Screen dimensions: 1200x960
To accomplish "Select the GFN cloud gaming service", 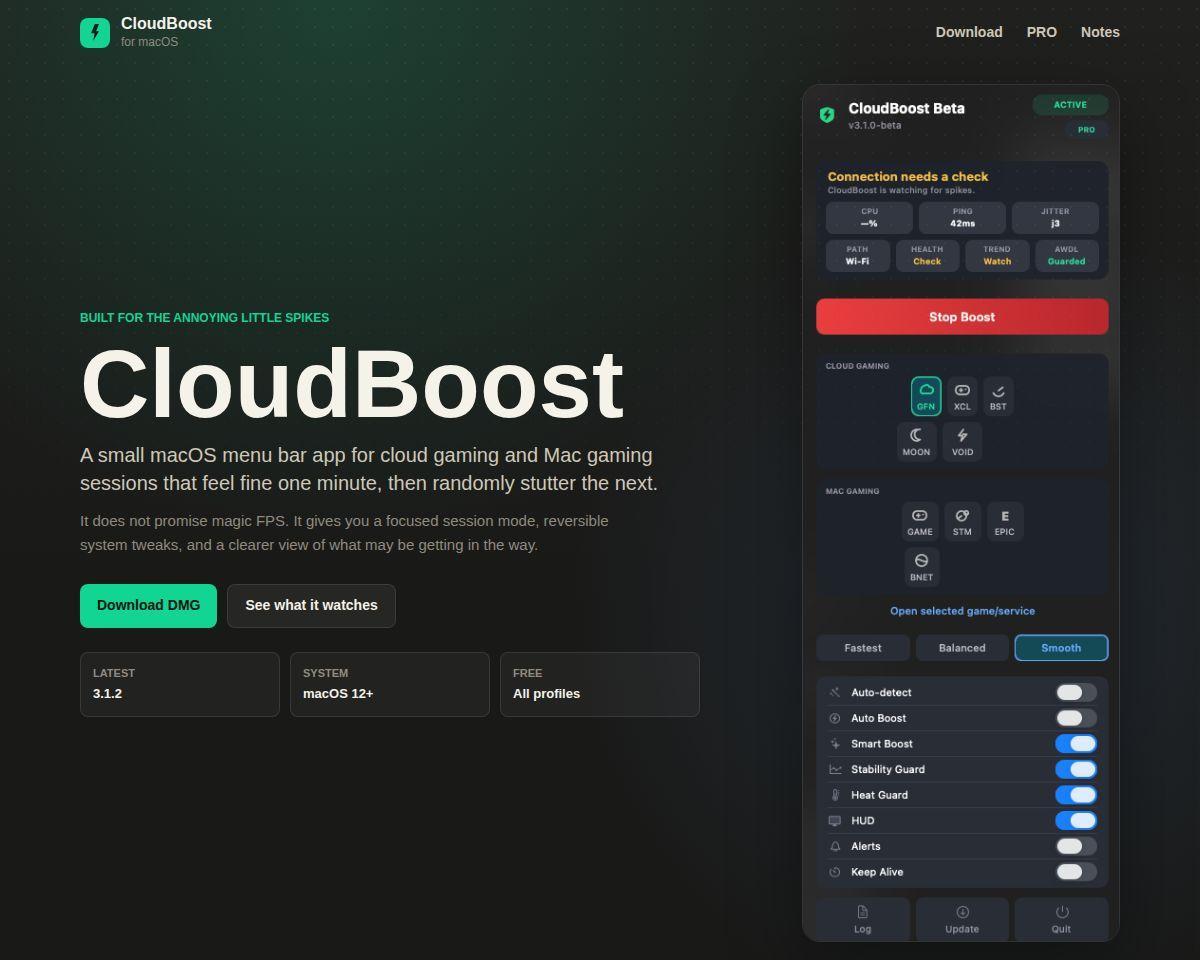I will tap(926, 396).
